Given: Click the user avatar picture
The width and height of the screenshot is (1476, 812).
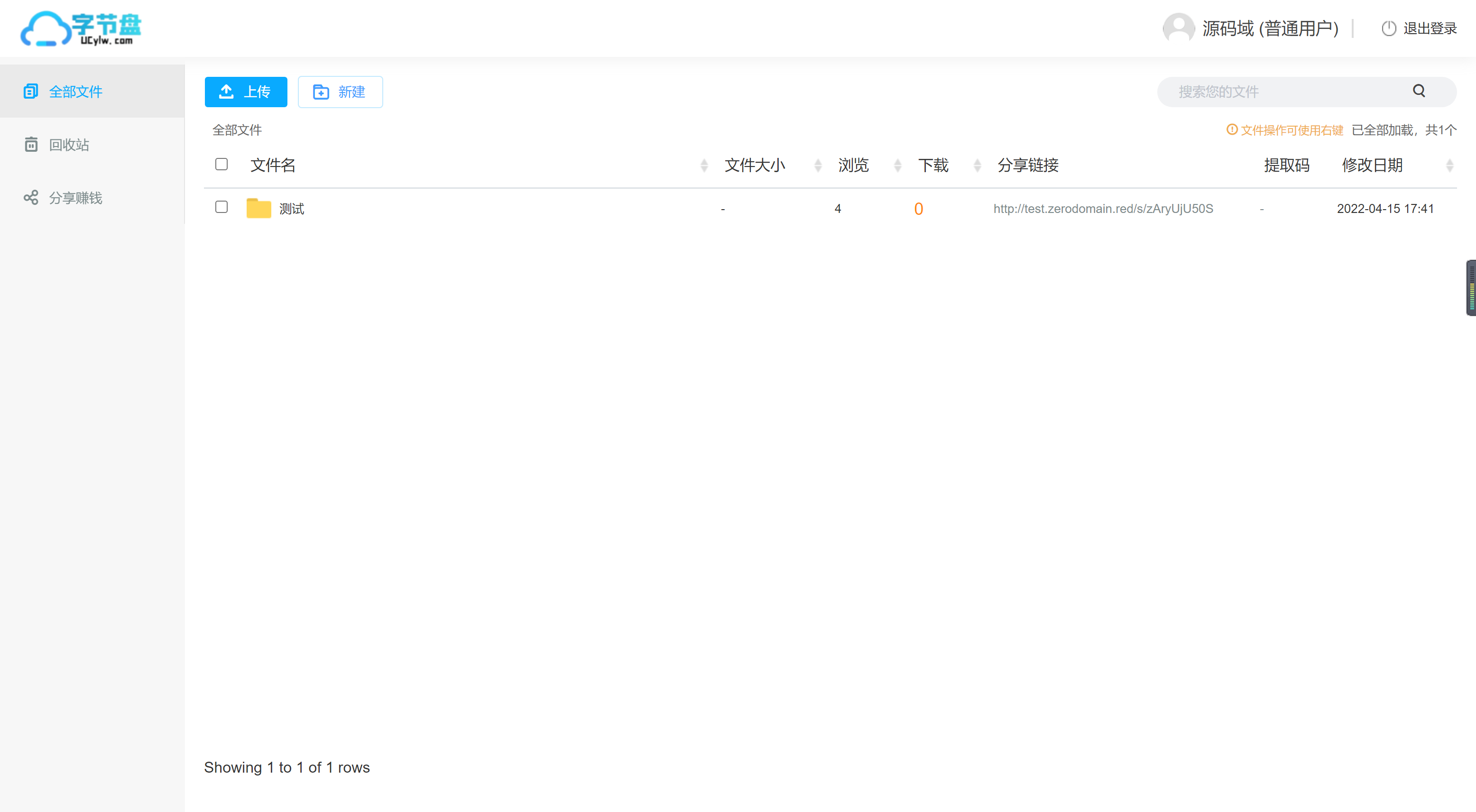Looking at the screenshot, I should 1179,28.
